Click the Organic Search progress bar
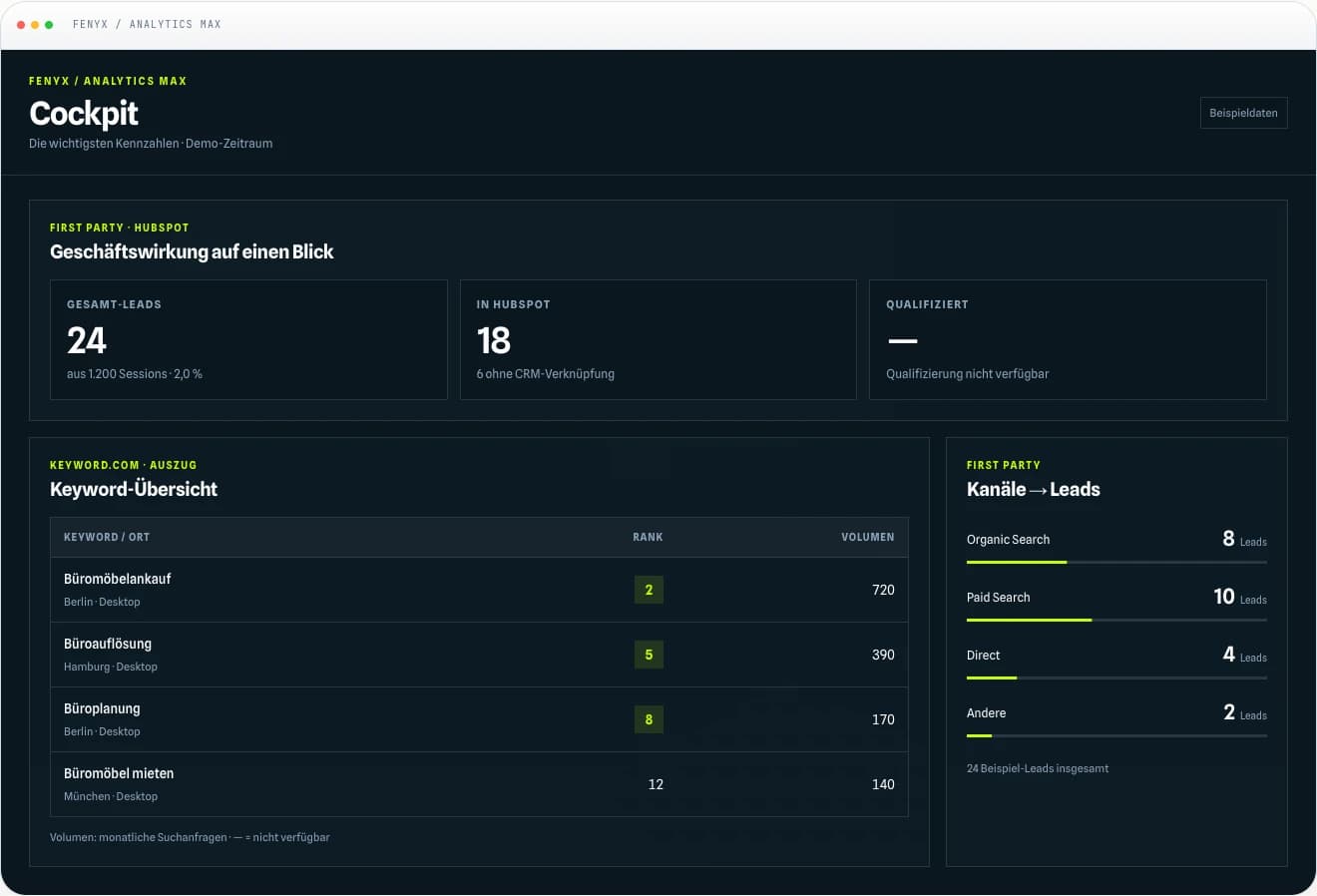 [1116, 563]
